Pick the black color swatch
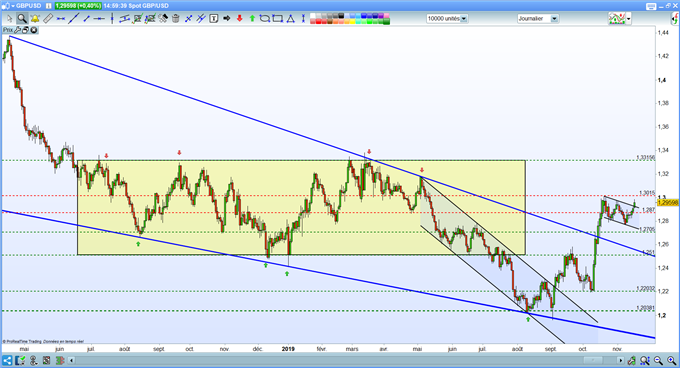Image resolution: width=680 pixels, height=368 pixels. pyautogui.click(x=341, y=16)
